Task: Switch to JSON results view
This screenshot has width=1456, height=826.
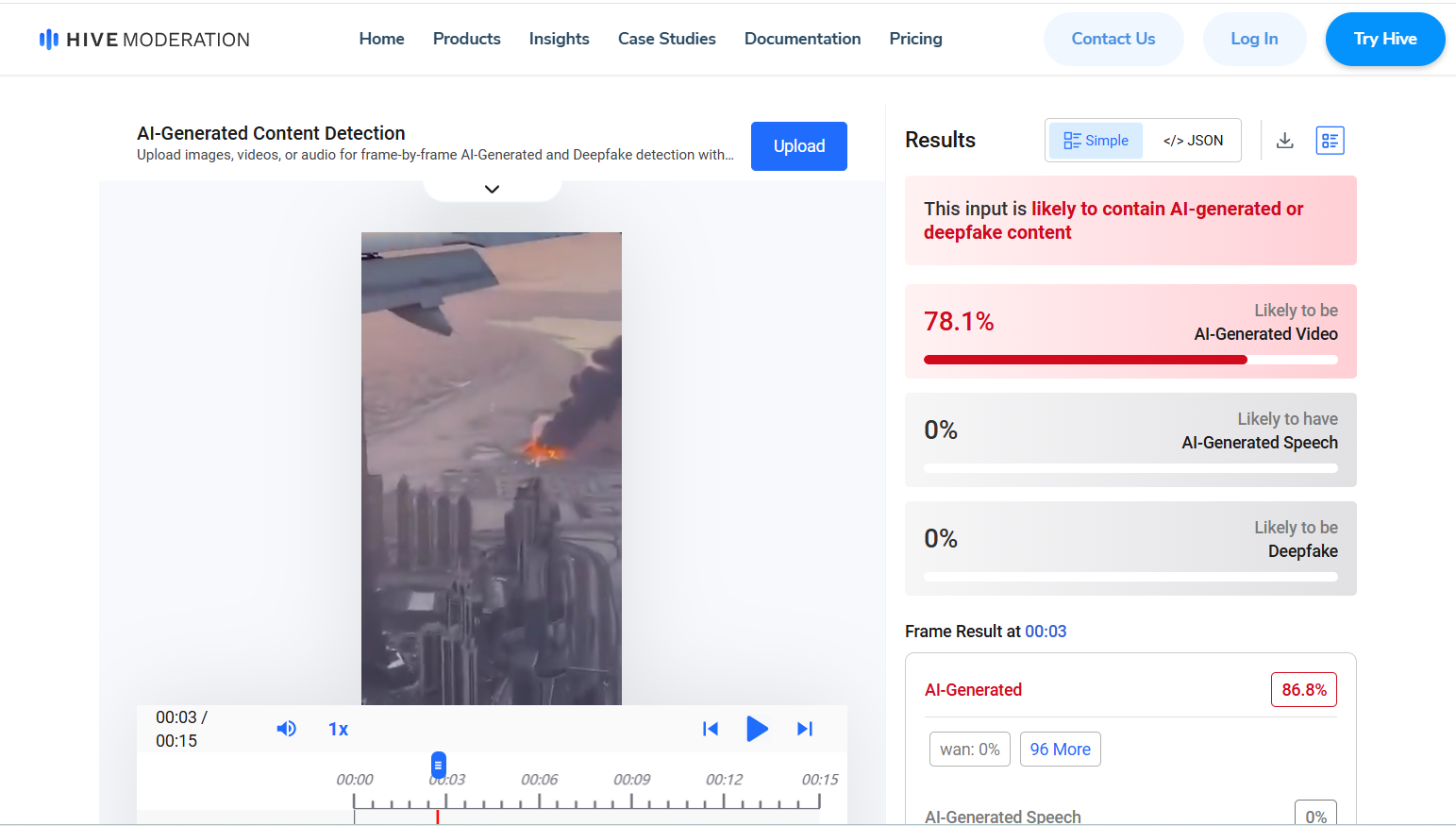Action: click(x=1193, y=141)
